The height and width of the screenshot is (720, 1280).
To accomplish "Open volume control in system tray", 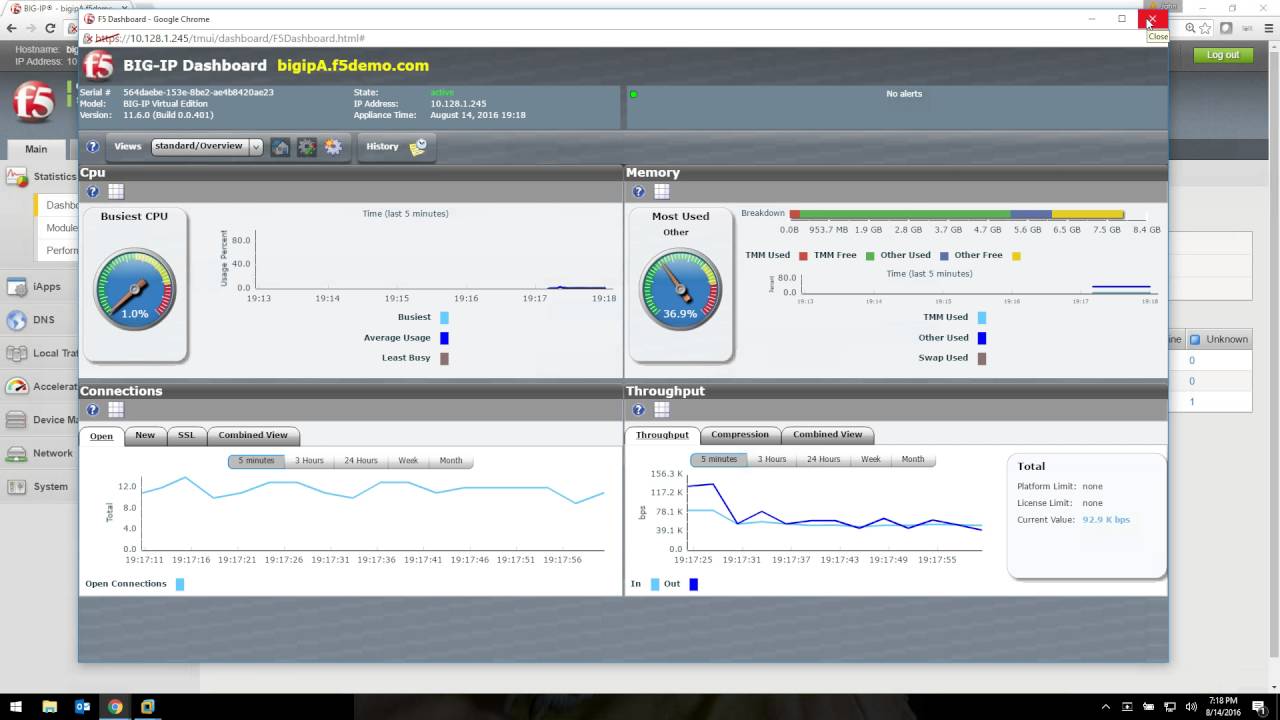I will 1190,707.
